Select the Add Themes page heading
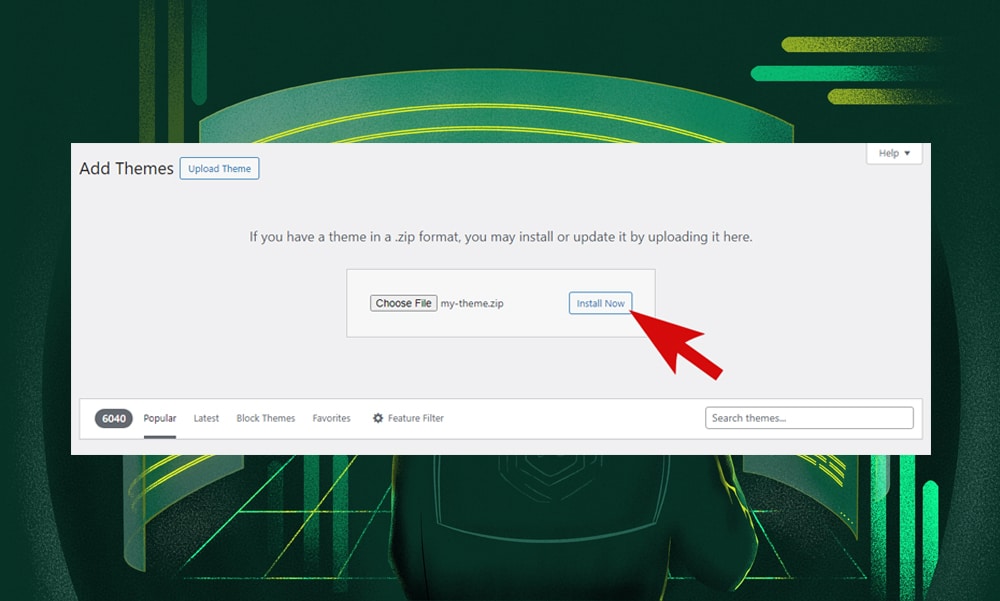The height and width of the screenshot is (601, 1000). click(x=126, y=168)
